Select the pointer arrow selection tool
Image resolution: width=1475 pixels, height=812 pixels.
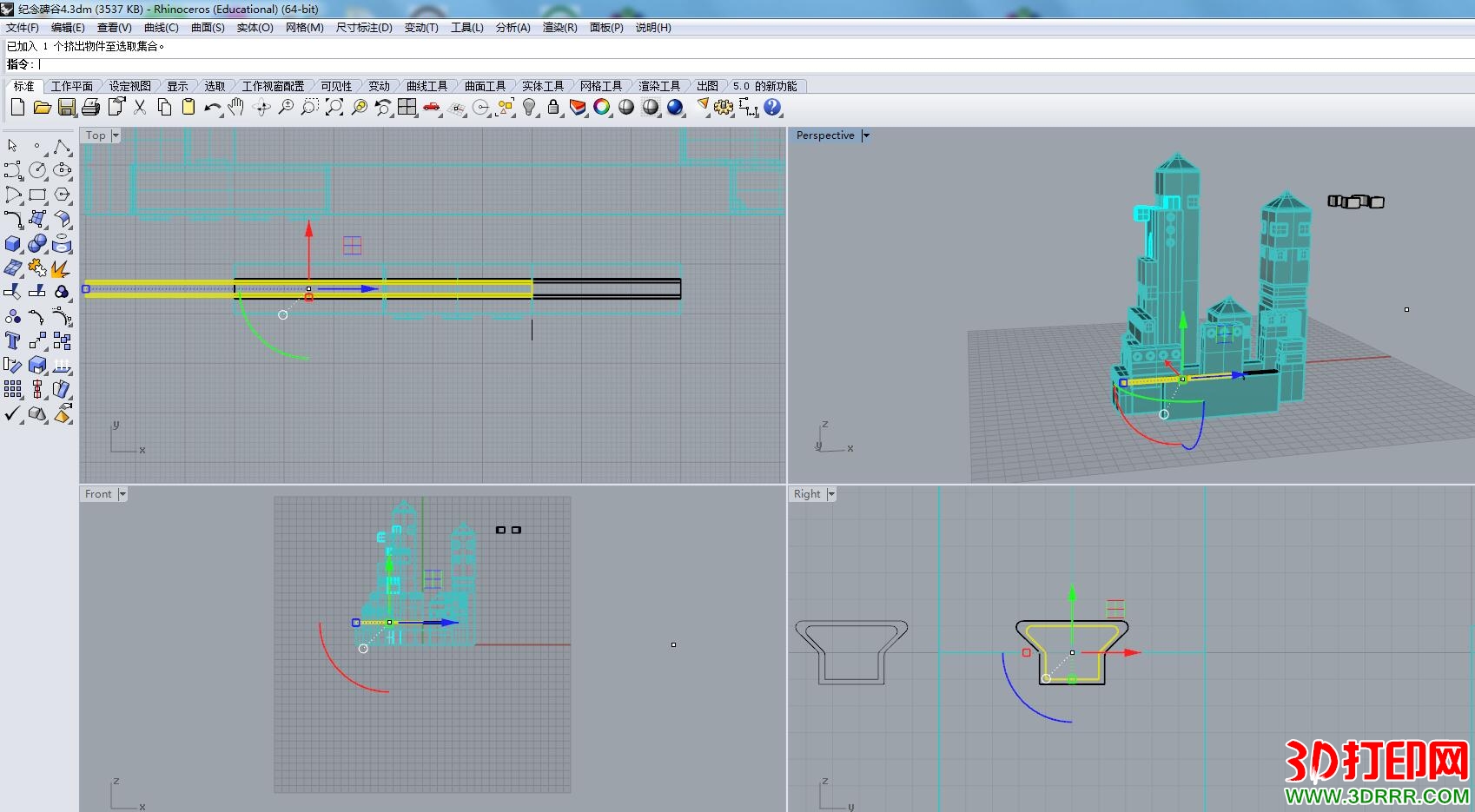[x=13, y=146]
